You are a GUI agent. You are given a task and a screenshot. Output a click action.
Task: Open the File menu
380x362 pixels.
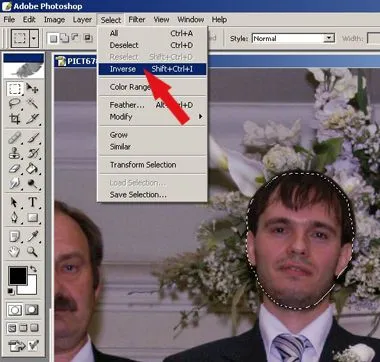(9, 20)
